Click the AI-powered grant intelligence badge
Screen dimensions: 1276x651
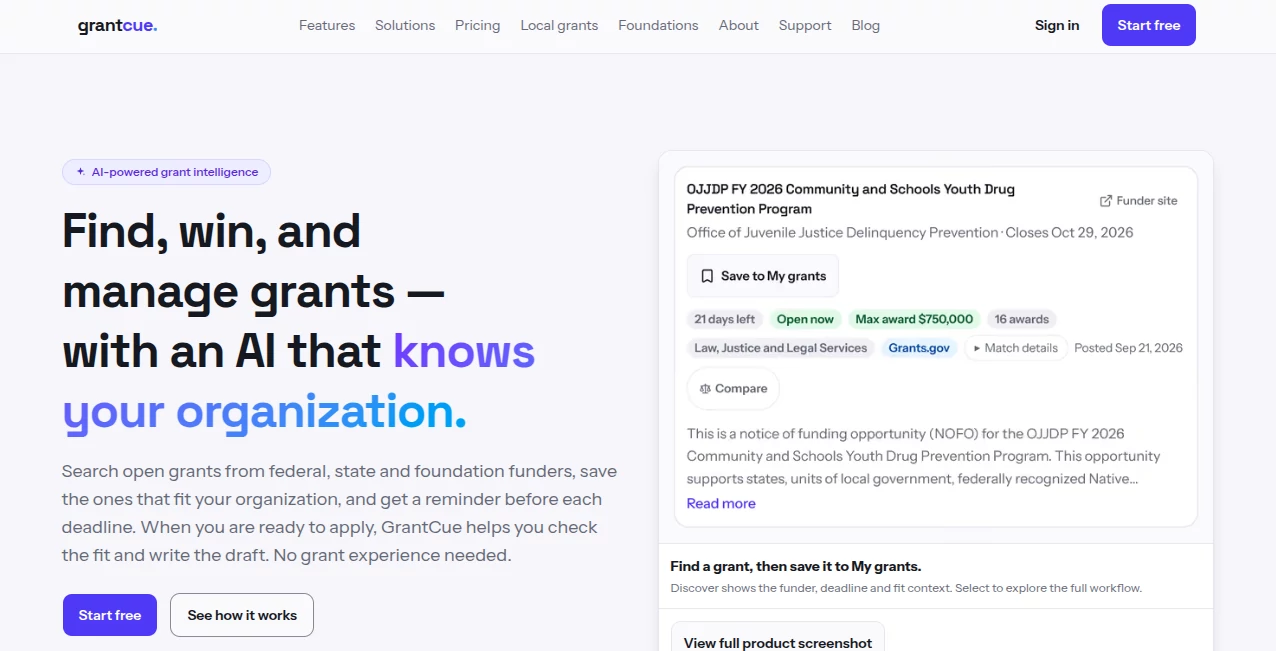pyautogui.click(x=166, y=172)
